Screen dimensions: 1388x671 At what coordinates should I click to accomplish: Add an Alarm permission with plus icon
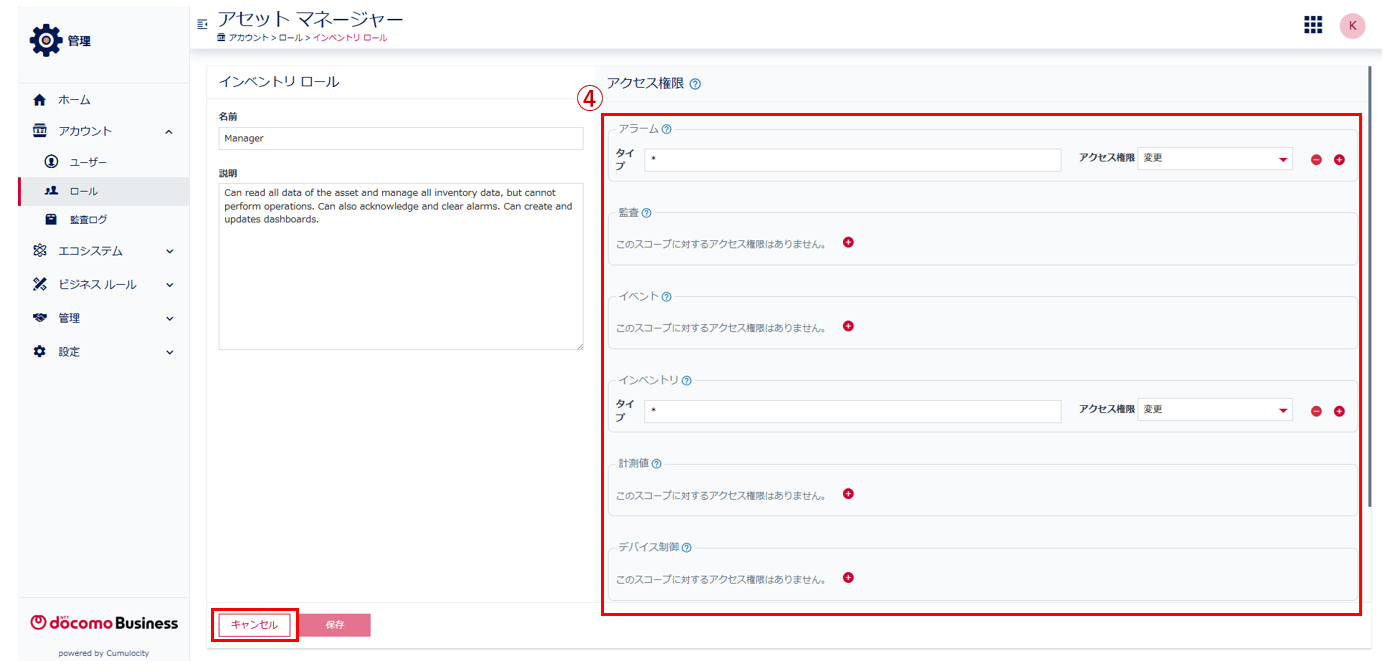click(x=1339, y=160)
